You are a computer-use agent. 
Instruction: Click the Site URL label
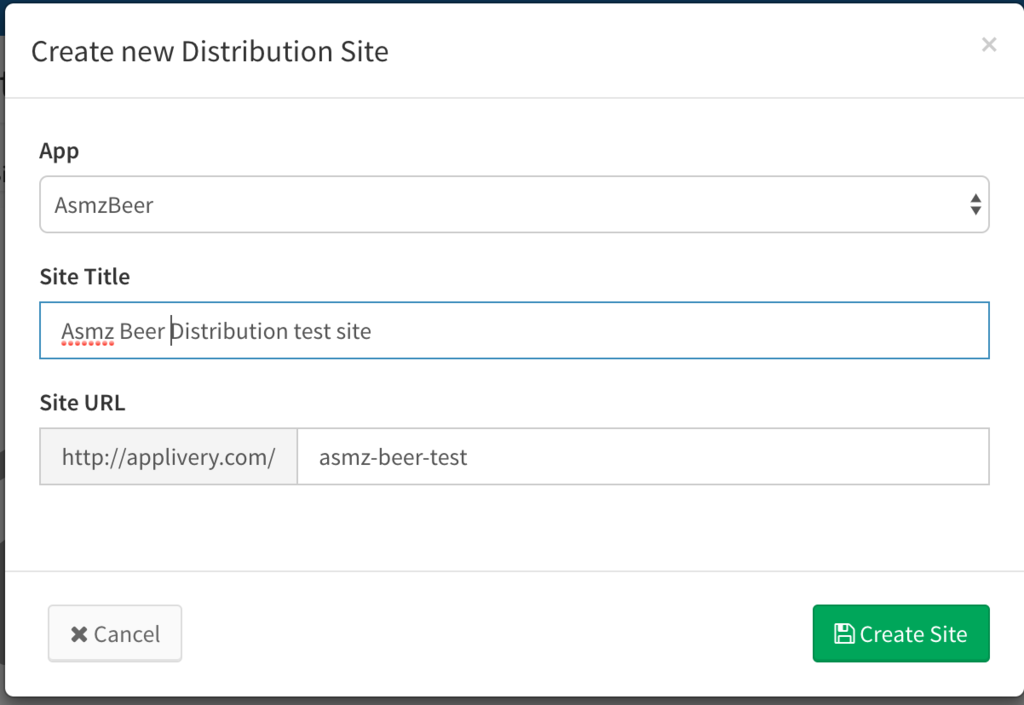82,403
